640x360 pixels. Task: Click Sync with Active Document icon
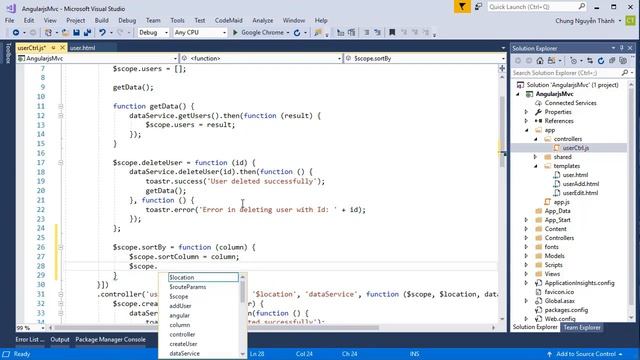(590, 60)
